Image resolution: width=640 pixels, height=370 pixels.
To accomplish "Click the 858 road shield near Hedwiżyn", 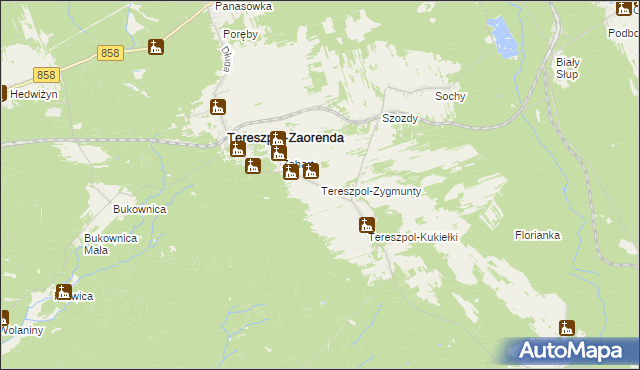I will [x=46, y=75].
